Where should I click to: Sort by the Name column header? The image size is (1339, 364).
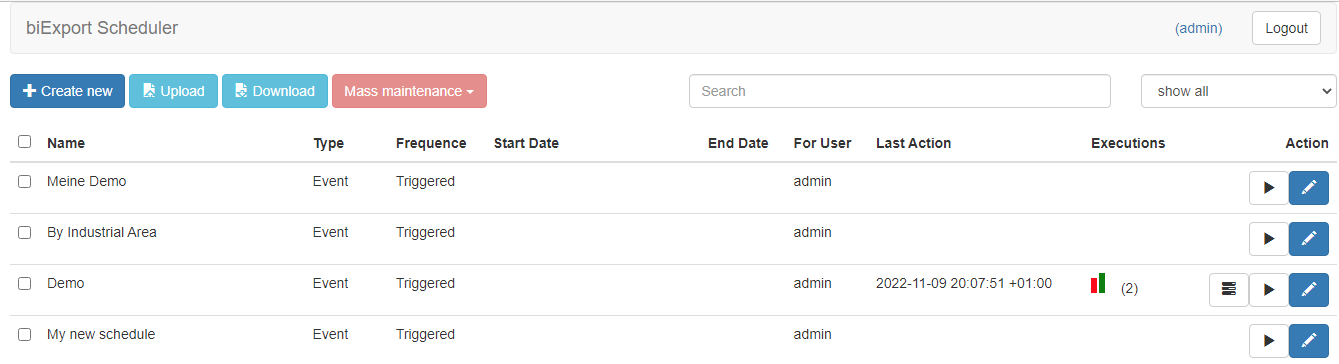click(66, 143)
